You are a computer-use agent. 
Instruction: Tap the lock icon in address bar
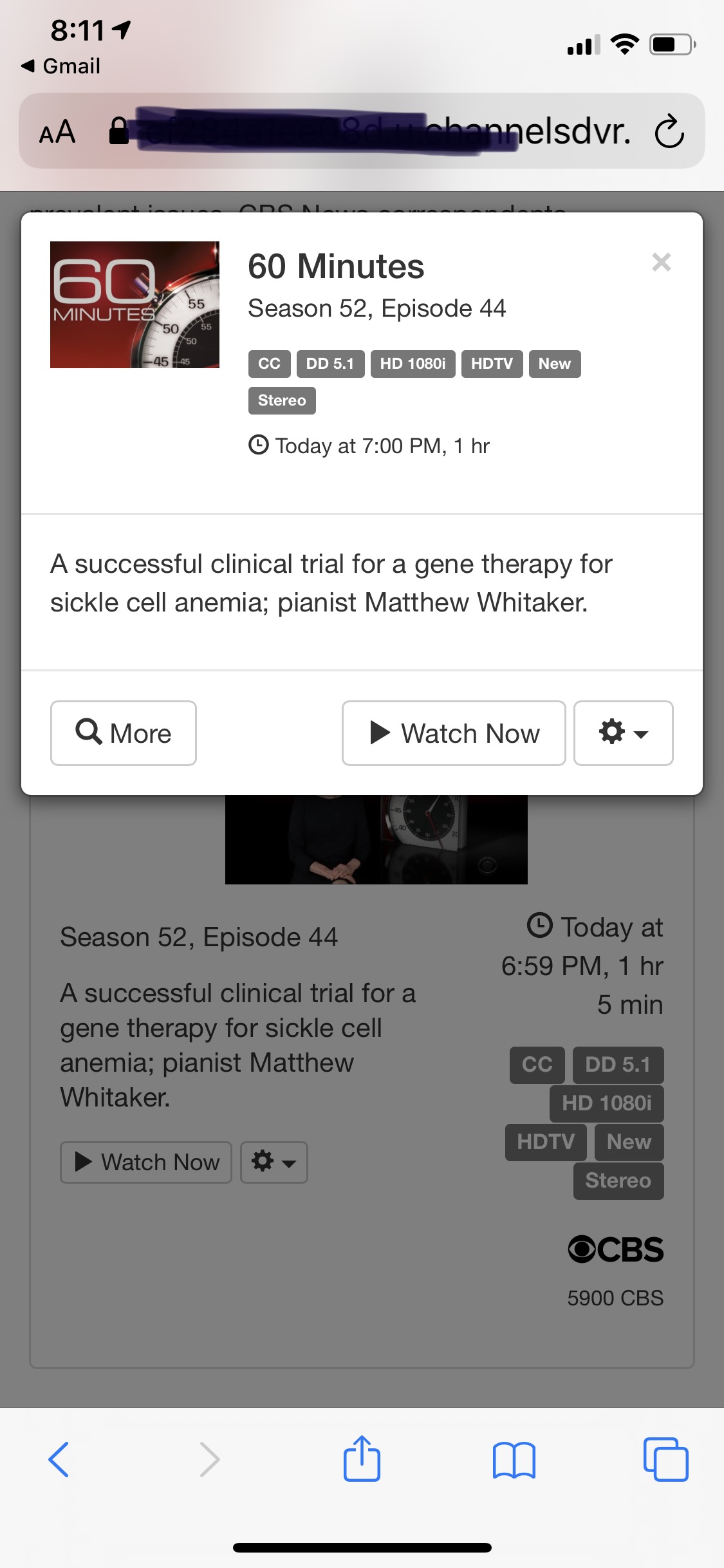point(118,131)
